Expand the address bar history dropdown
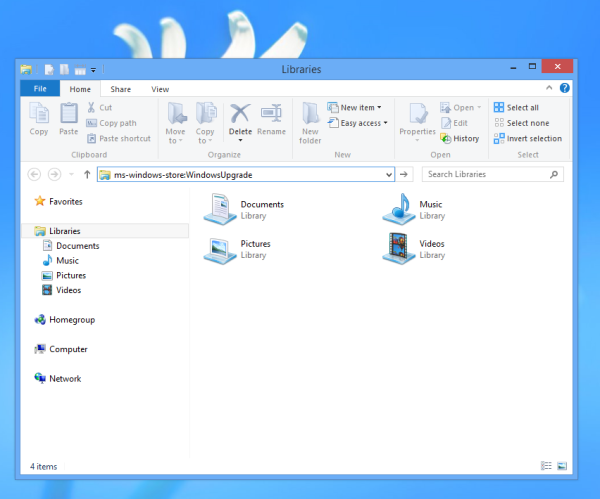Viewport: 600px width, 499px height. pyautogui.click(x=389, y=174)
